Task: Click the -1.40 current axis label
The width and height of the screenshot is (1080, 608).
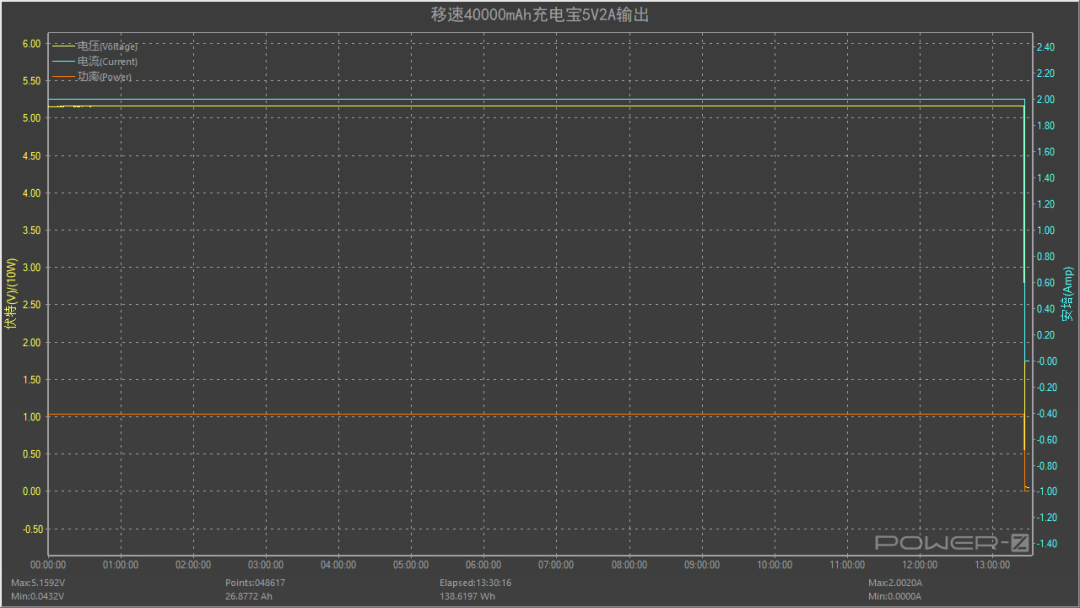Action: tap(1047, 543)
